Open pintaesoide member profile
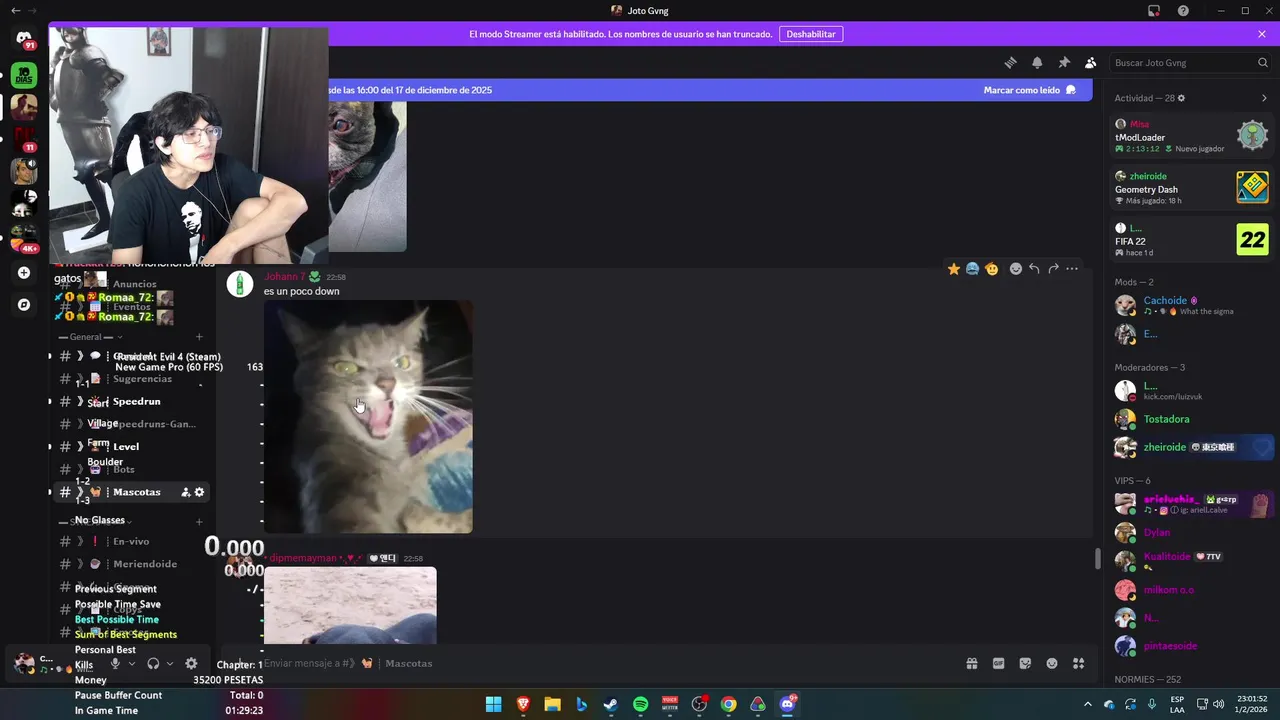This screenshot has height=720, width=1280. click(1192, 646)
